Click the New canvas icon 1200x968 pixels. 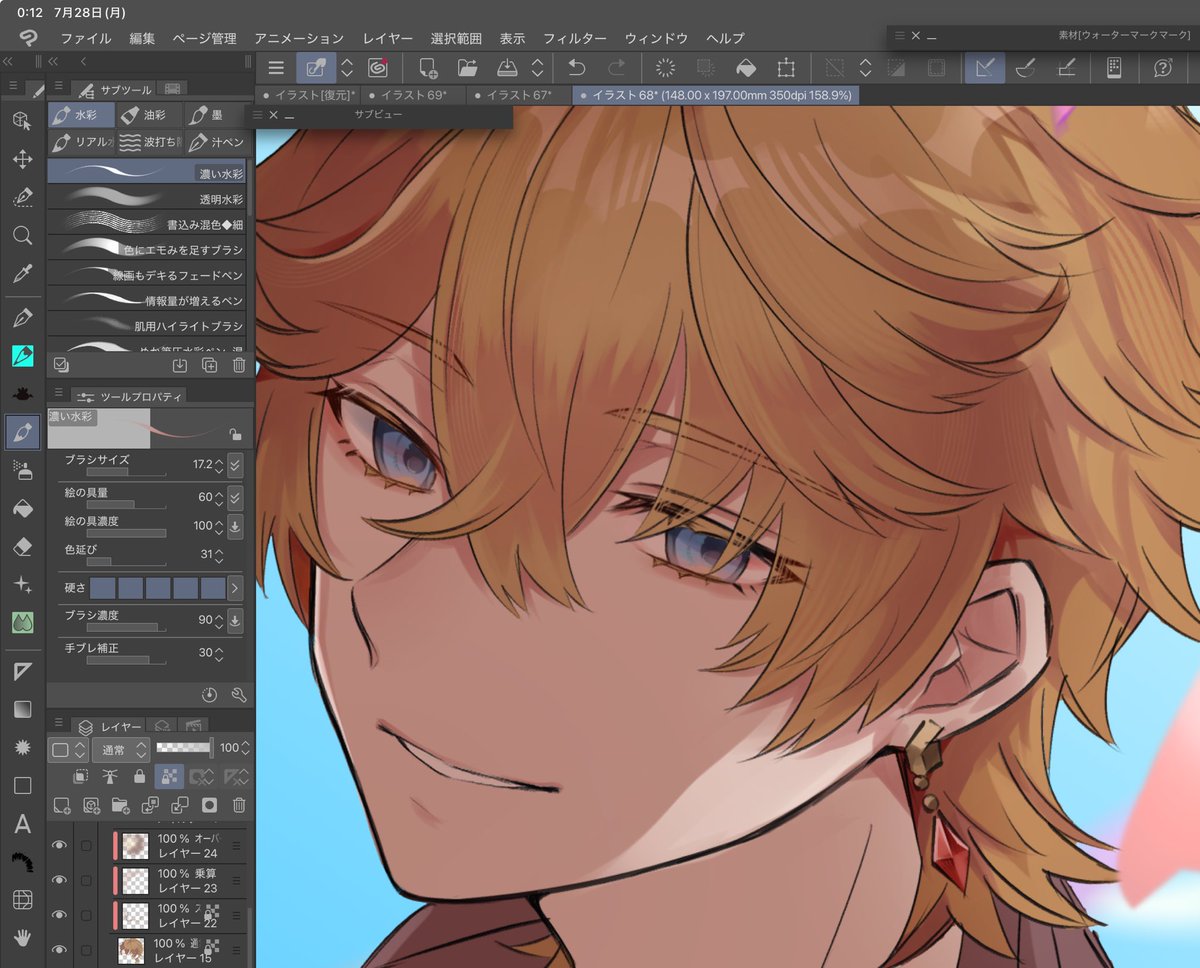tap(428, 68)
